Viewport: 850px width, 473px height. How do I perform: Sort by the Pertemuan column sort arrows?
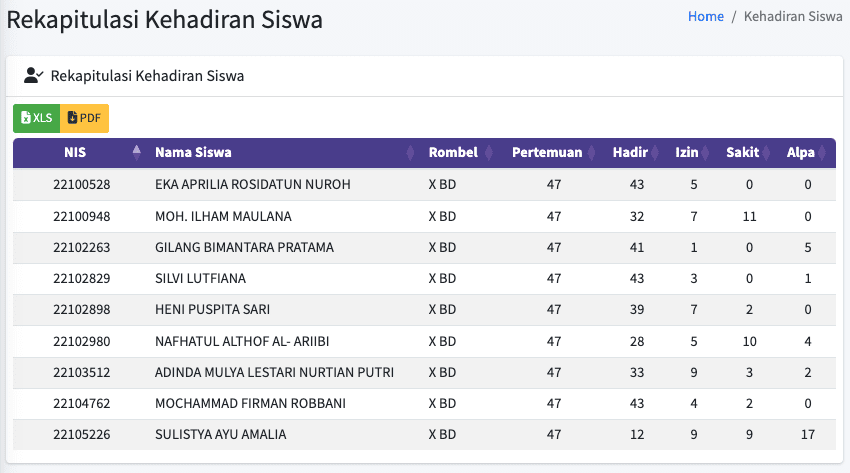point(591,153)
